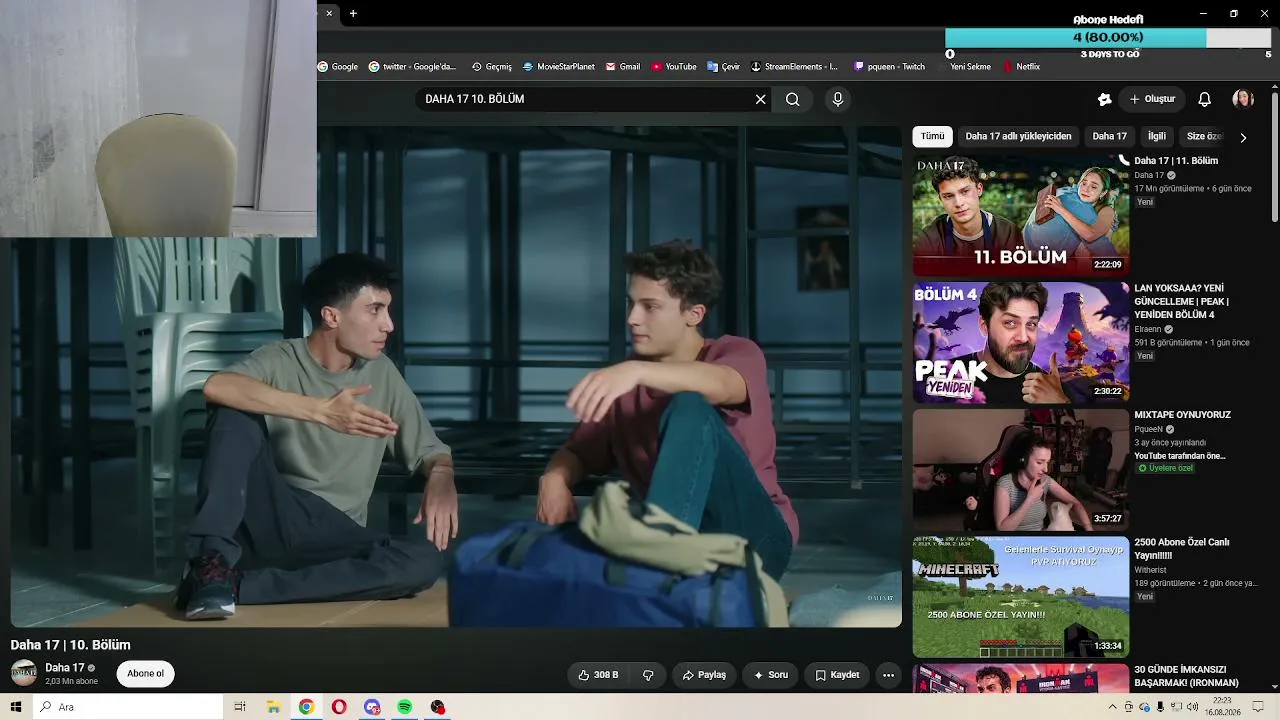This screenshot has height=720, width=1280.
Task: Click the YouTube search magnifier button
Action: 792,99
